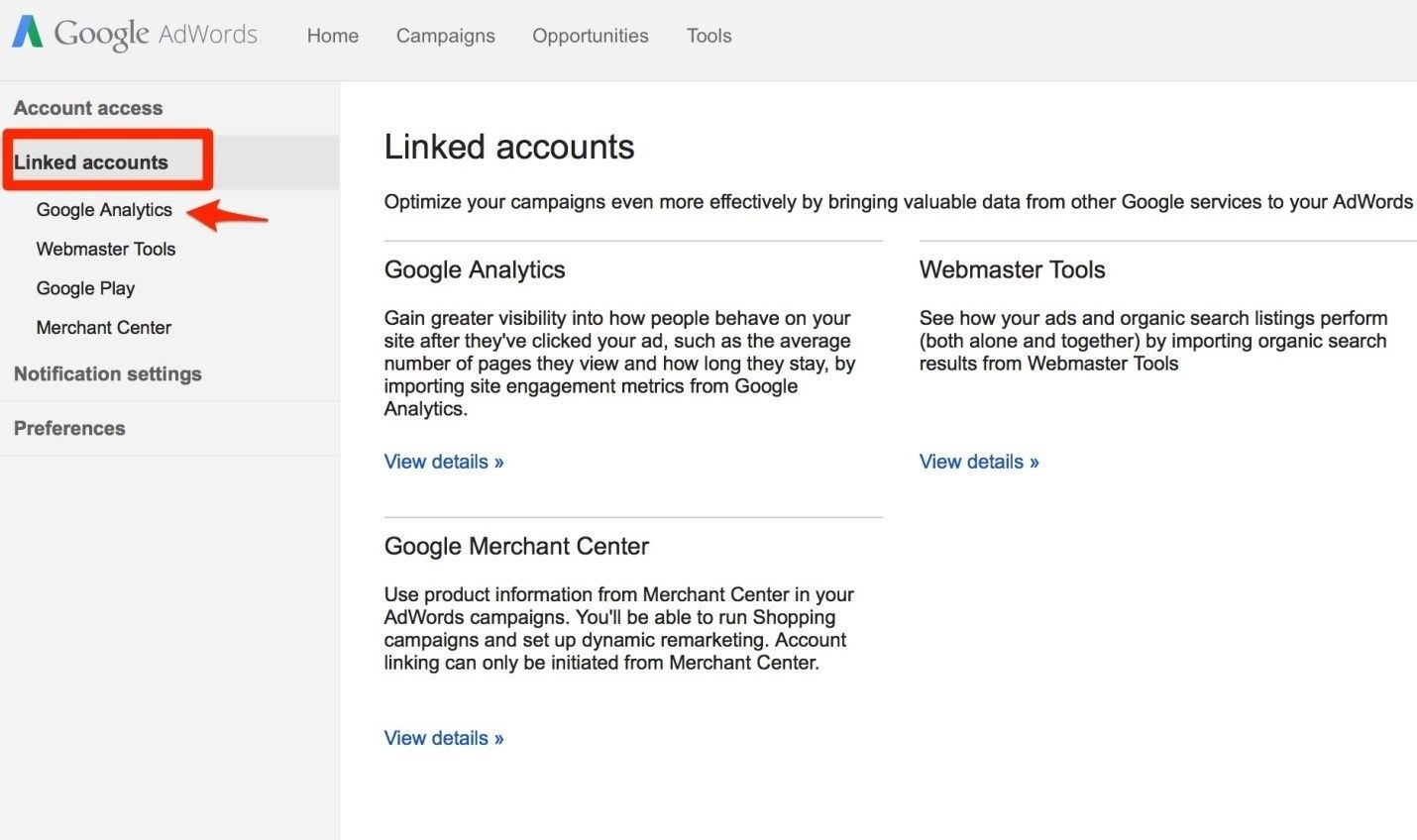Select Opportunities from the navigation bar

[590, 36]
